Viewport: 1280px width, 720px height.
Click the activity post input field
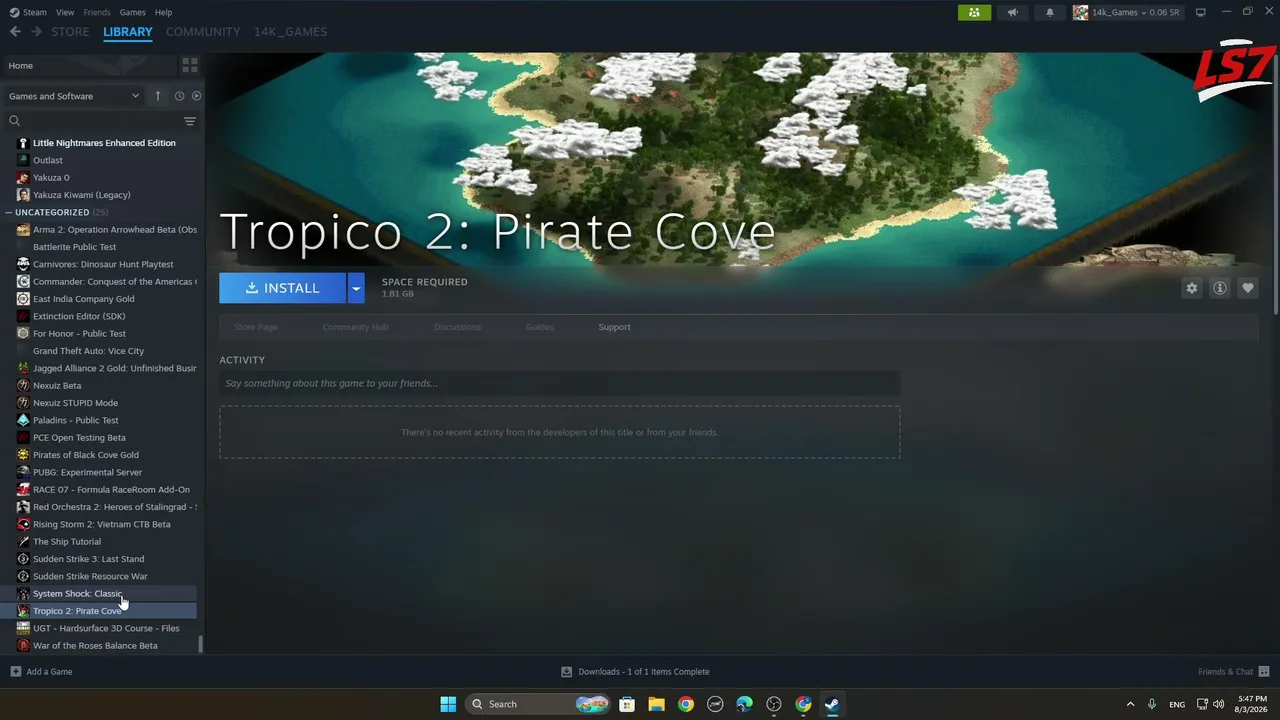pos(560,383)
